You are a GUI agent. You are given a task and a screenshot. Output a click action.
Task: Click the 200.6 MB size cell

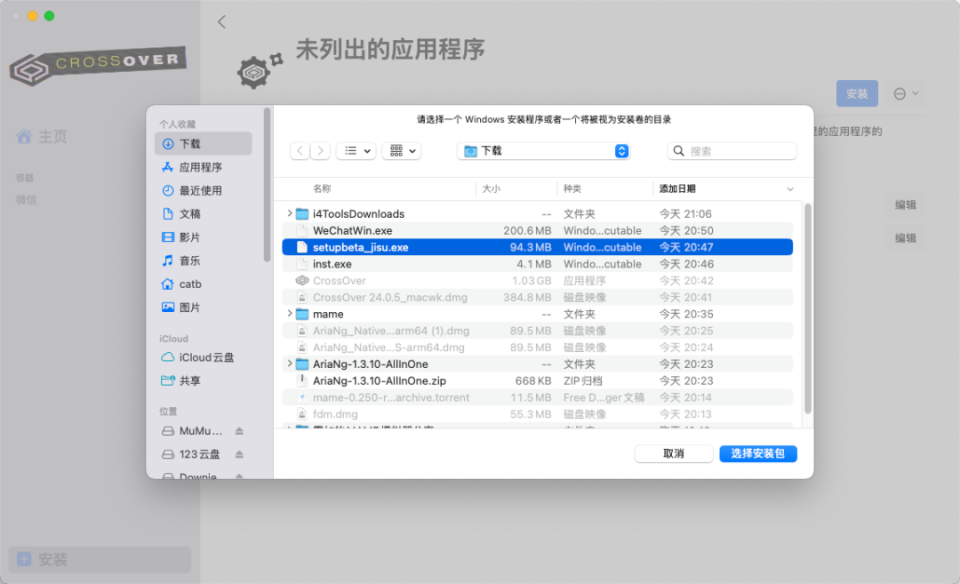527,231
